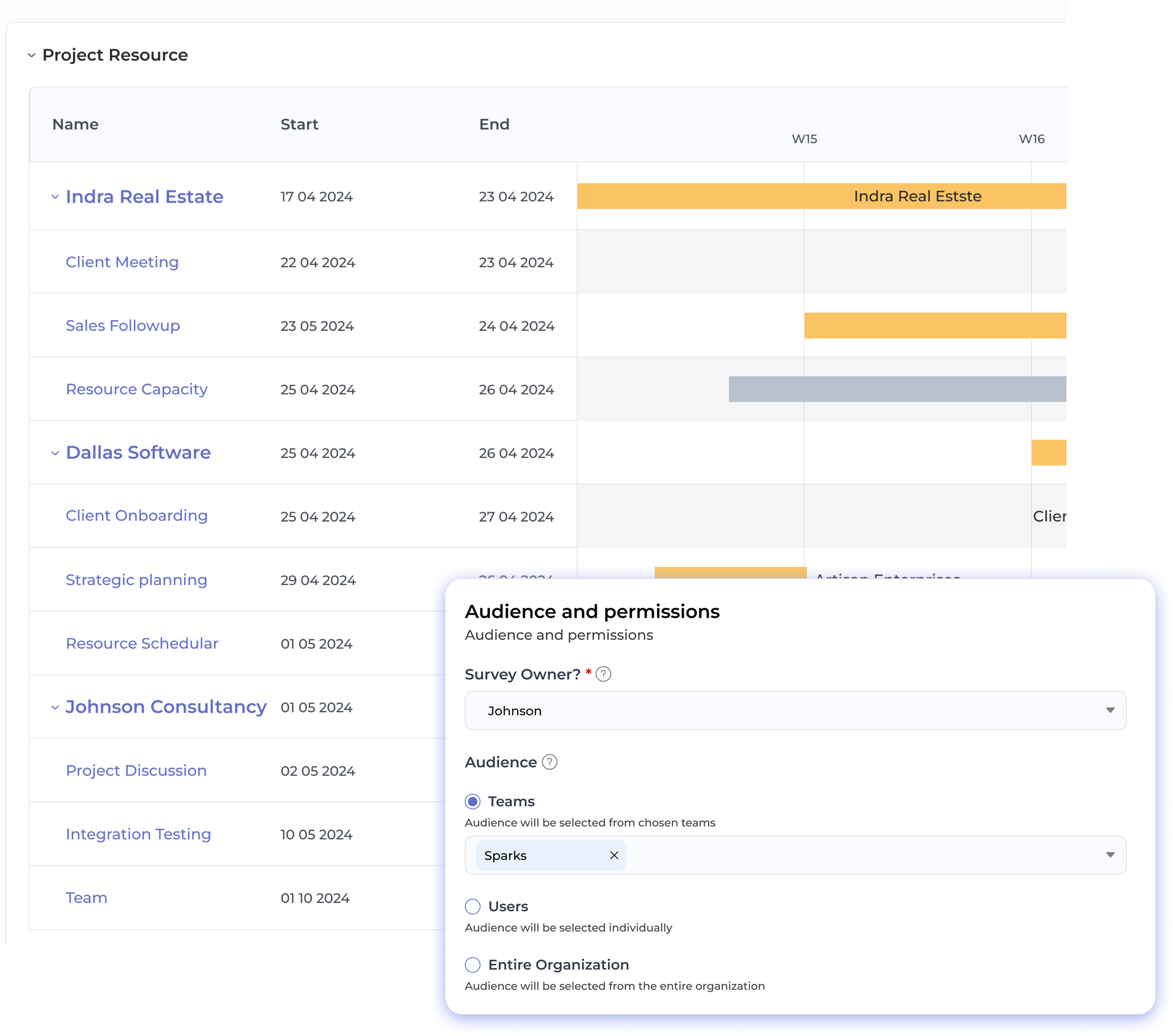Open the Resource Capacity task link

click(136, 389)
